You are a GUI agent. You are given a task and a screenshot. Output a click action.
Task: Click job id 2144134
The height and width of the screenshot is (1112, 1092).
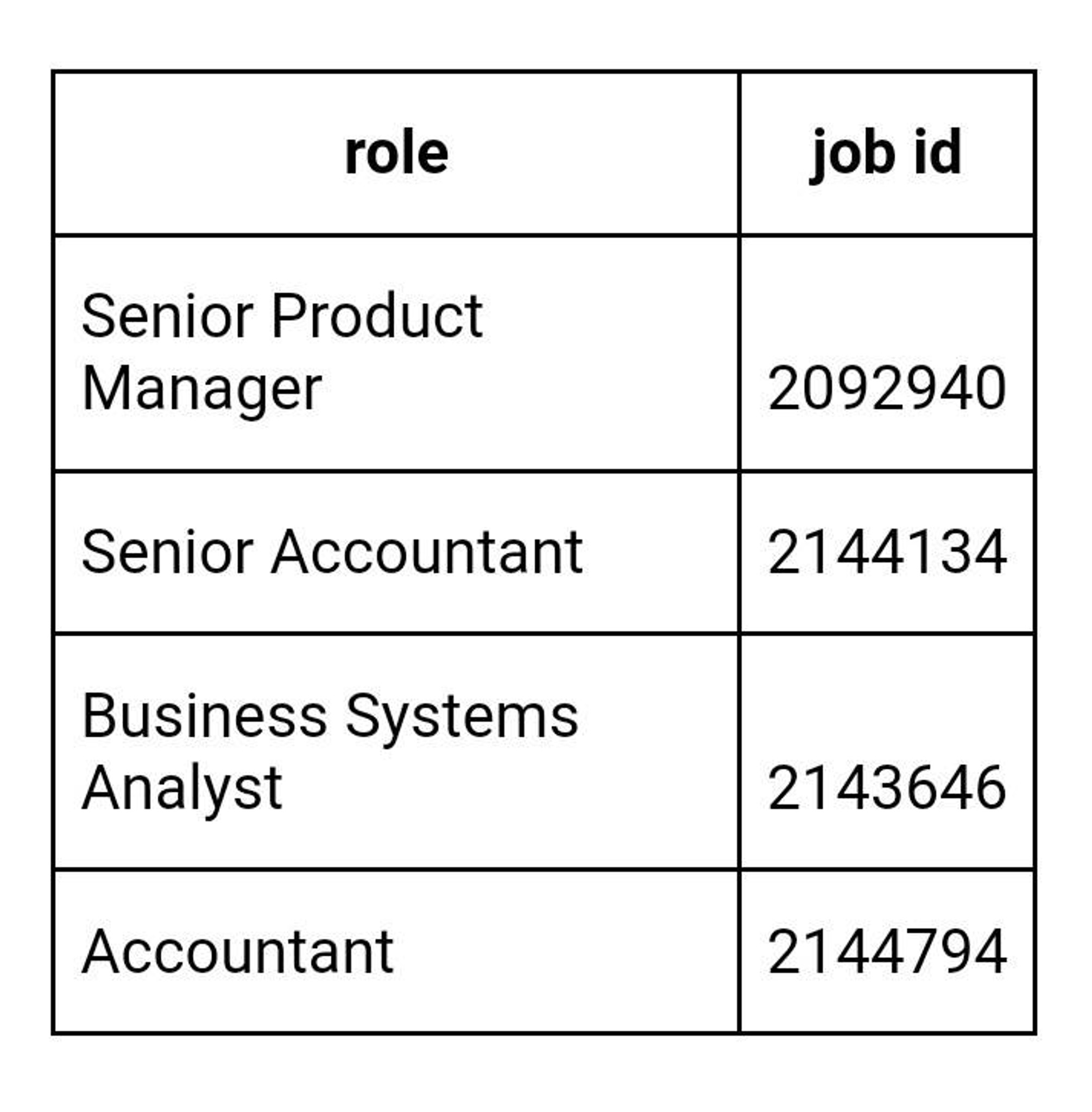coord(886,552)
